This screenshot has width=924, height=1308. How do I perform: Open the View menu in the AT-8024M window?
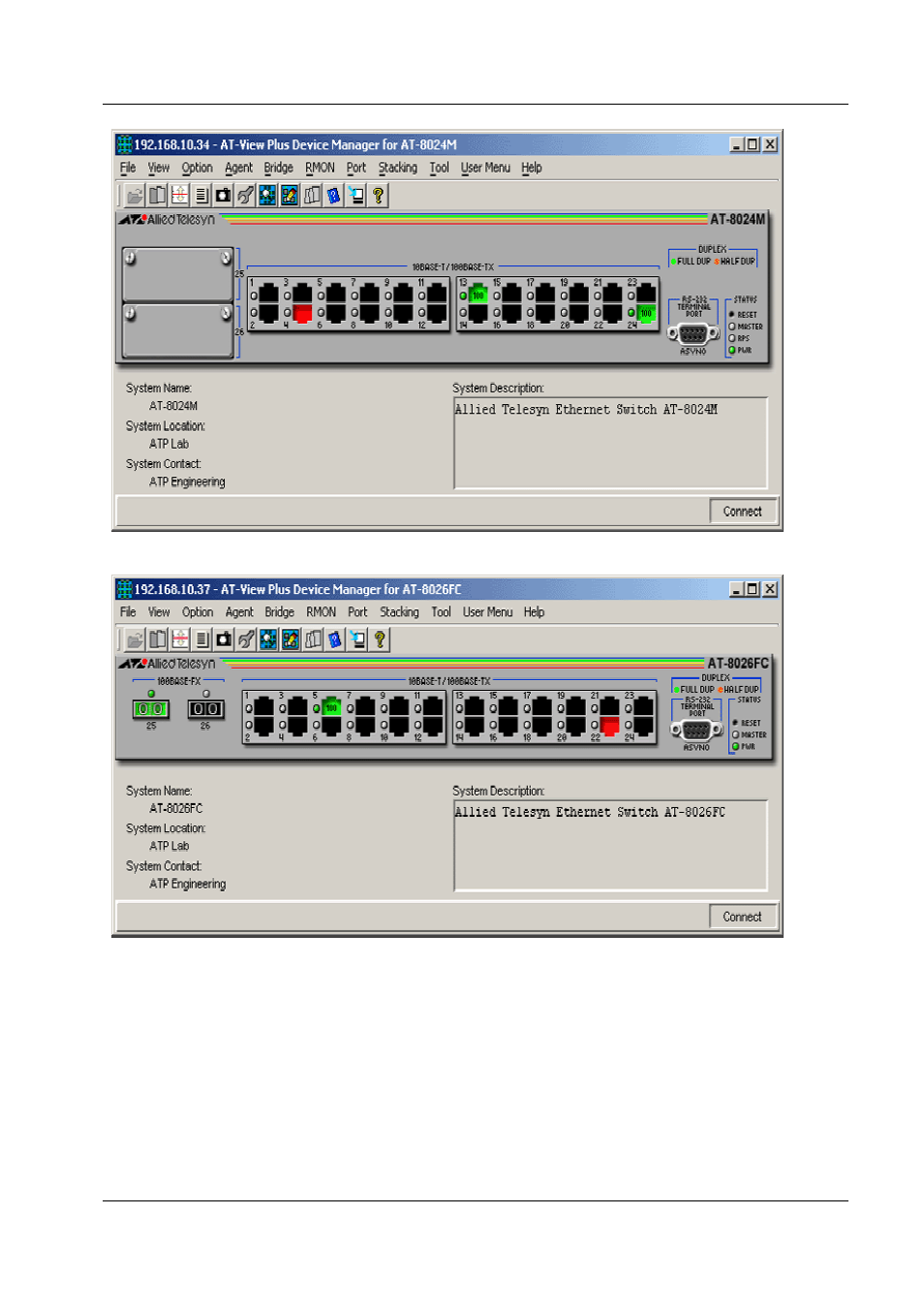tap(159, 168)
